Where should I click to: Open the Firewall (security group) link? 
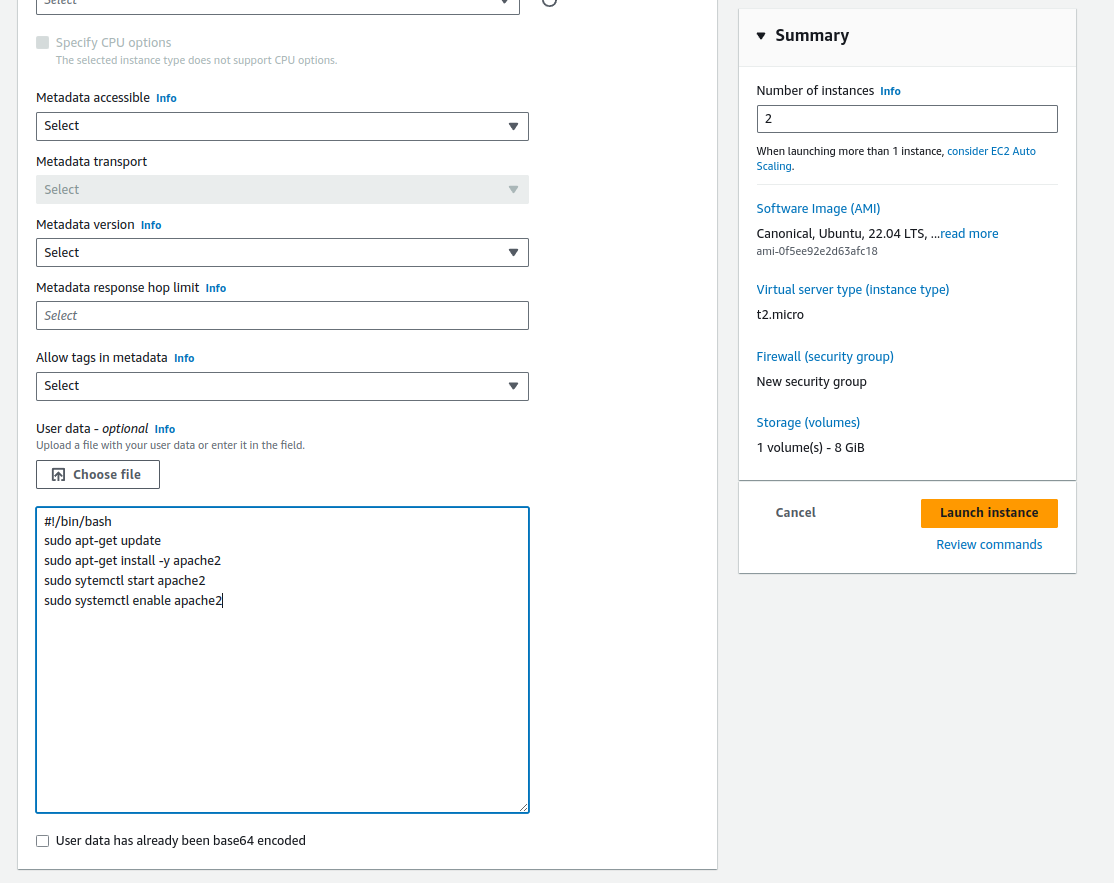coord(825,357)
